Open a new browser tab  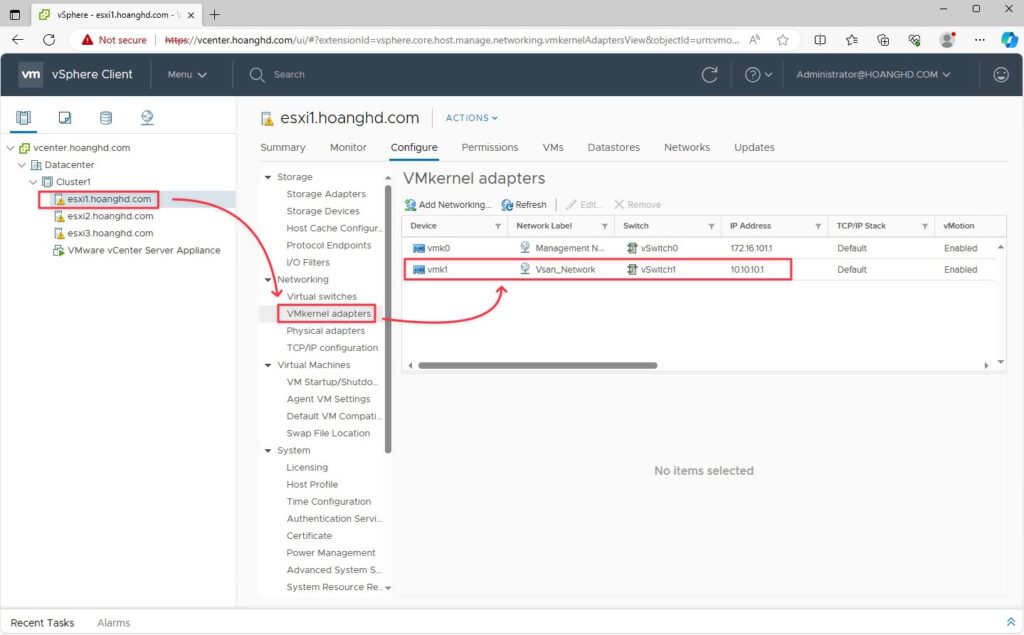tap(214, 14)
